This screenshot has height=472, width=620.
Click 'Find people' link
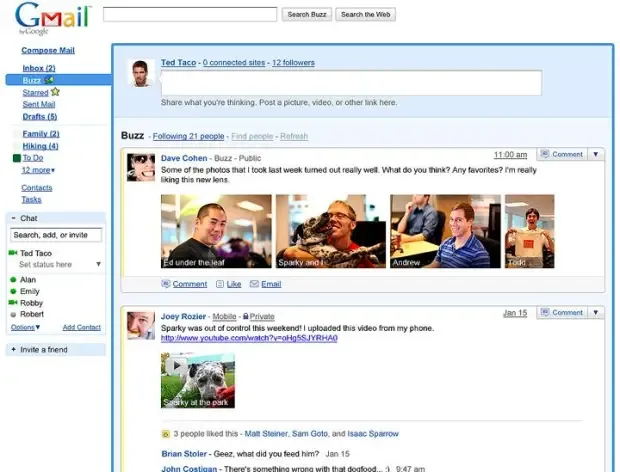click(252, 136)
